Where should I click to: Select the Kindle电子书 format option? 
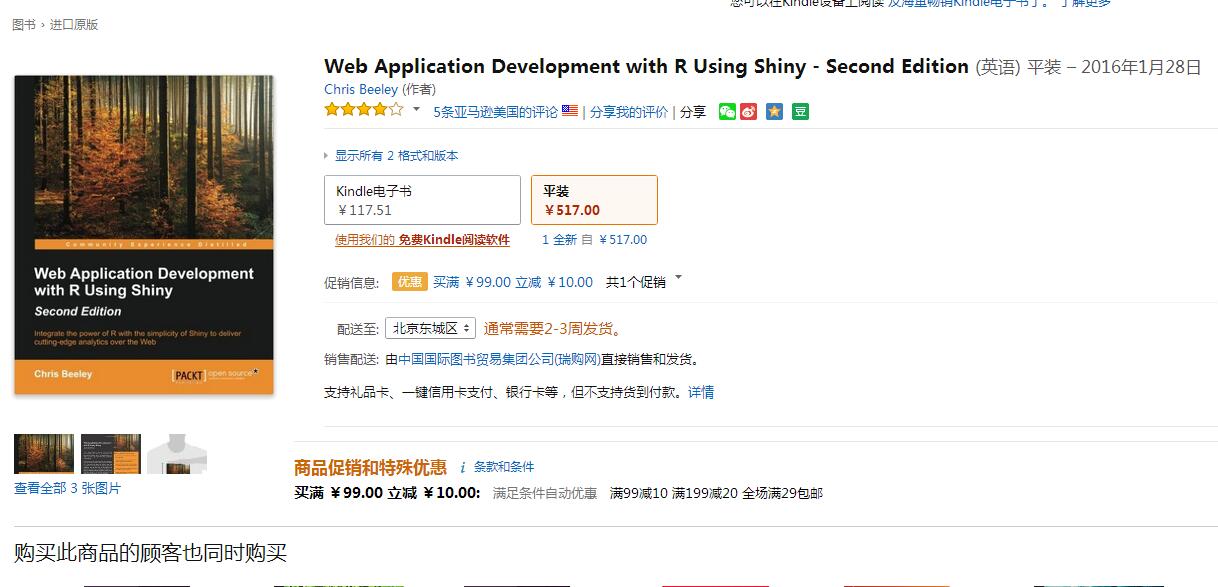(x=422, y=200)
